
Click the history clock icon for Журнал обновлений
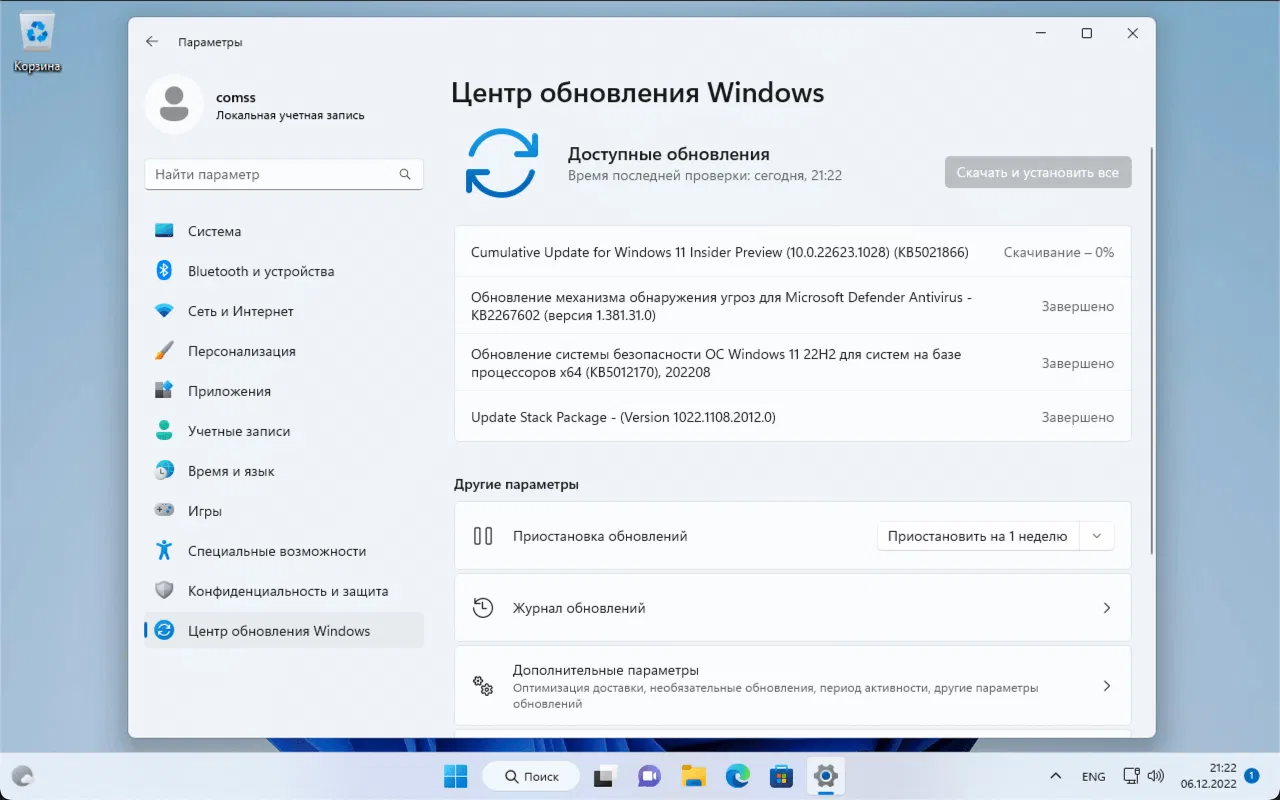click(x=483, y=608)
